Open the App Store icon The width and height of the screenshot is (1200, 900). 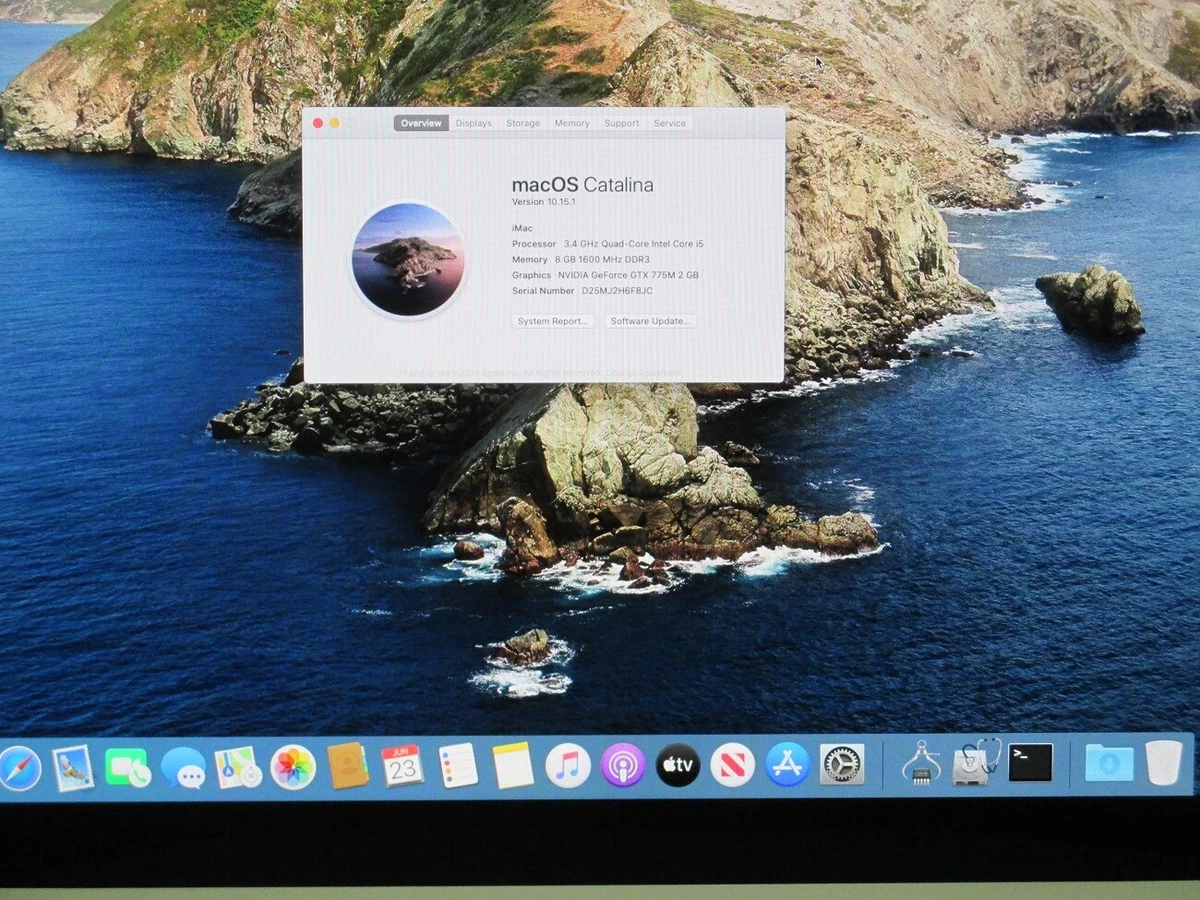787,765
